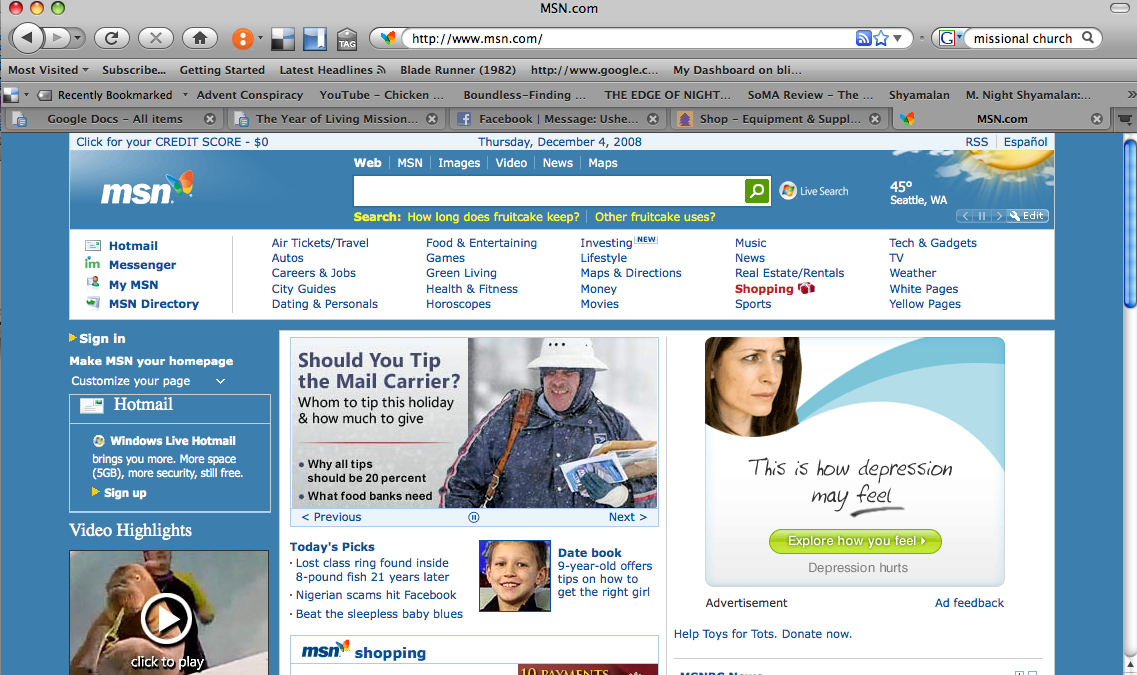Switch to the Google Docs tab

tap(111, 118)
